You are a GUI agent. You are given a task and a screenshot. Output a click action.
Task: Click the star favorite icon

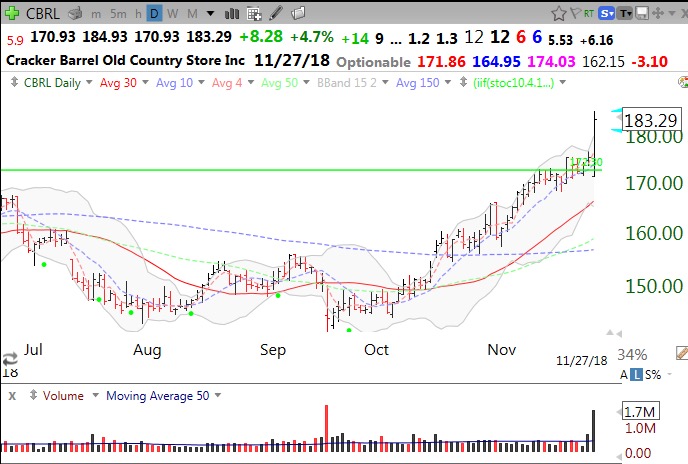[x=559, y=14]
